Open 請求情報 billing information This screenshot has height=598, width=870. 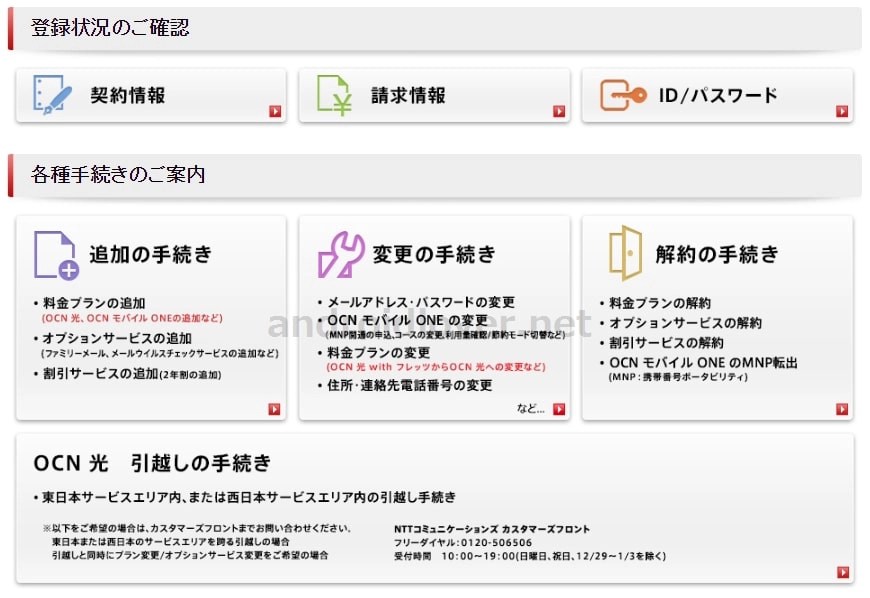[x=434, y=95]
